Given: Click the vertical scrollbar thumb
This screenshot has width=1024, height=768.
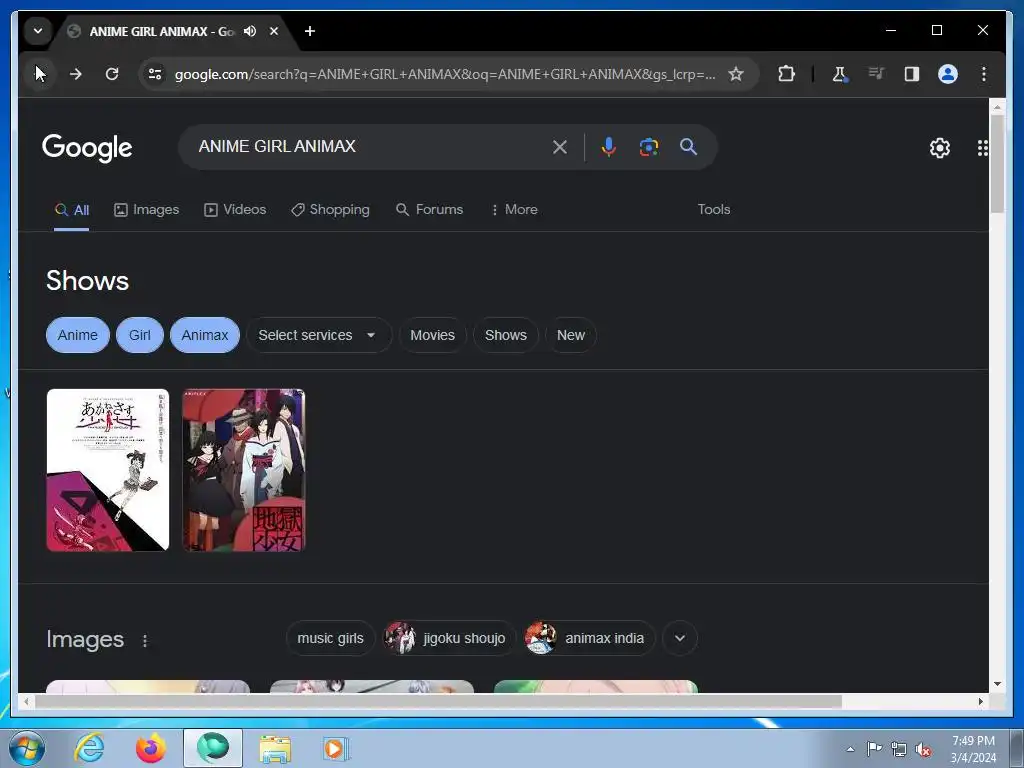Looking at the screenshot, I should 997,163.
